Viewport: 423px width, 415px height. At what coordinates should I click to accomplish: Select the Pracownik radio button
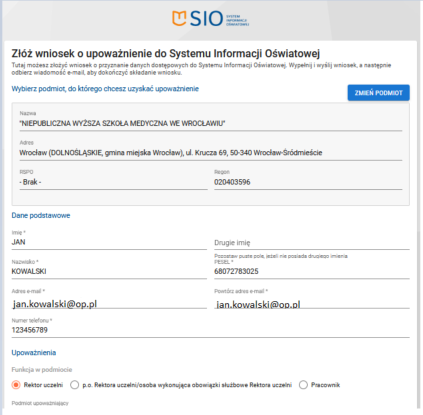point(303,385)
